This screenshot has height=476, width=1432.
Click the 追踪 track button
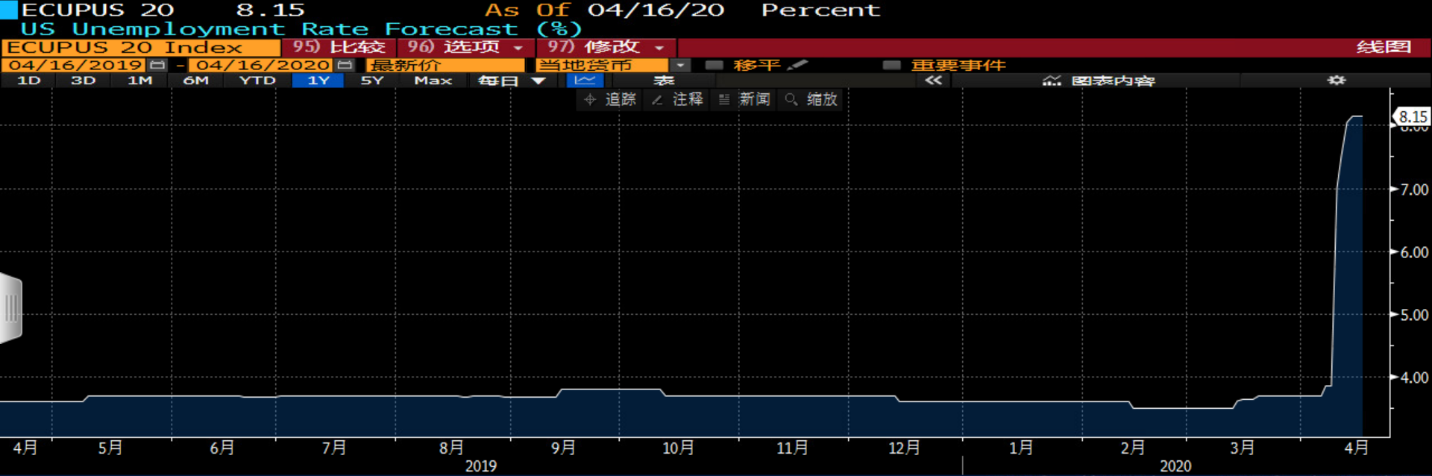click(609, 99)
